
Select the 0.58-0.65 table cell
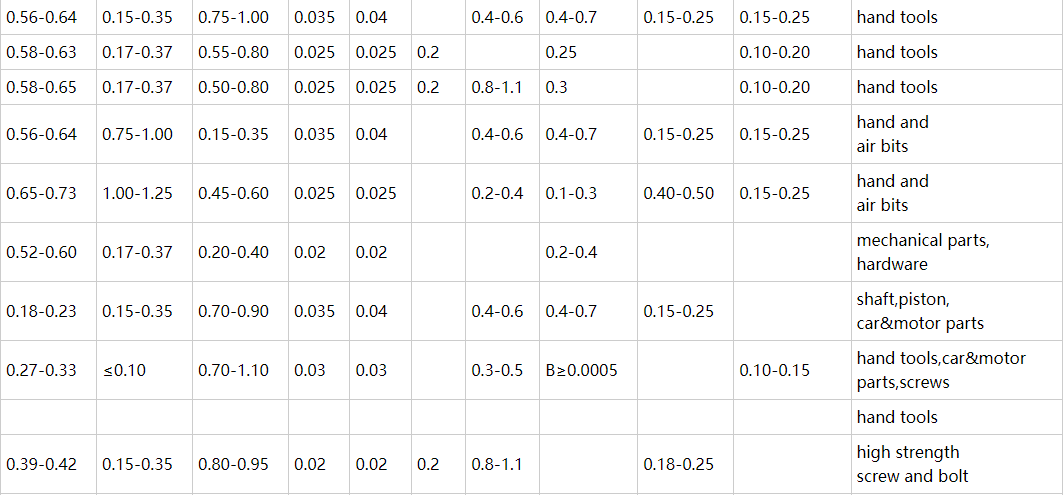(41, 87)
